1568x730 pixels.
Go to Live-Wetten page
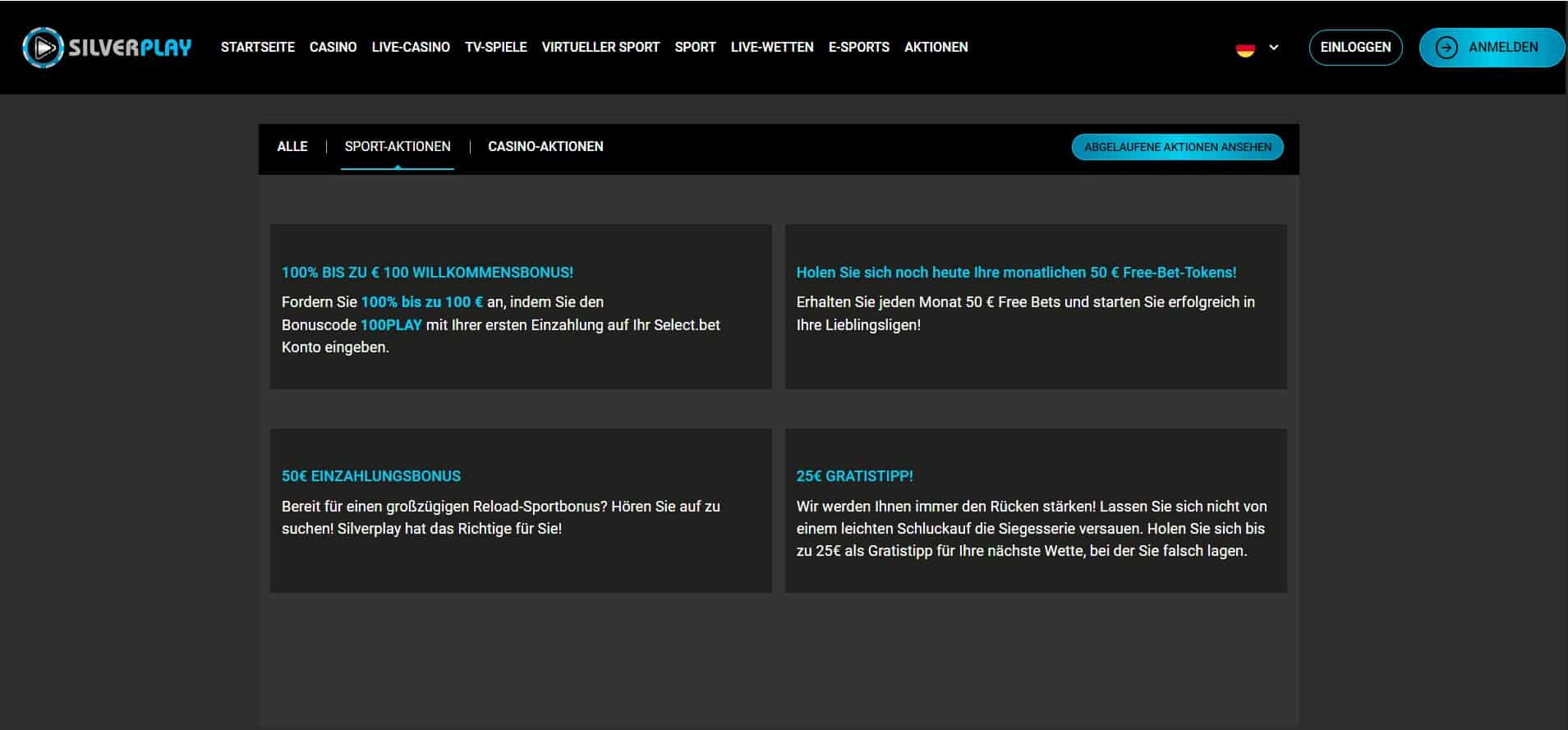click(x=771, y=48)
